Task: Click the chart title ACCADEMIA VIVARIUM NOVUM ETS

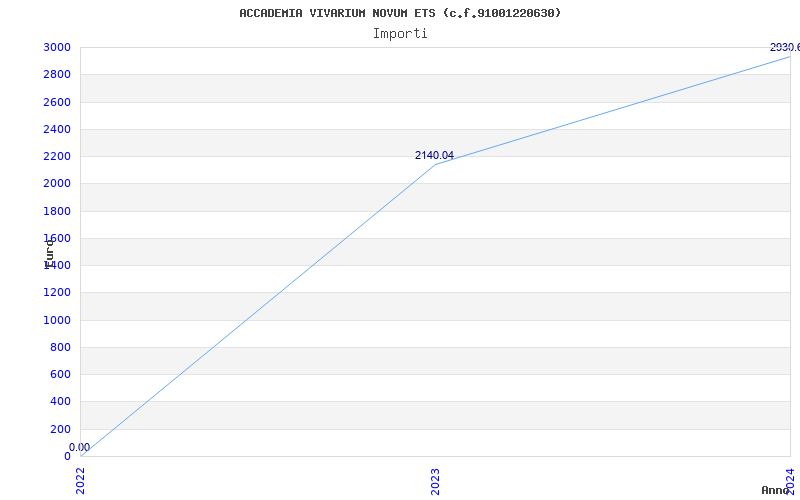Action: click(400, 13)
